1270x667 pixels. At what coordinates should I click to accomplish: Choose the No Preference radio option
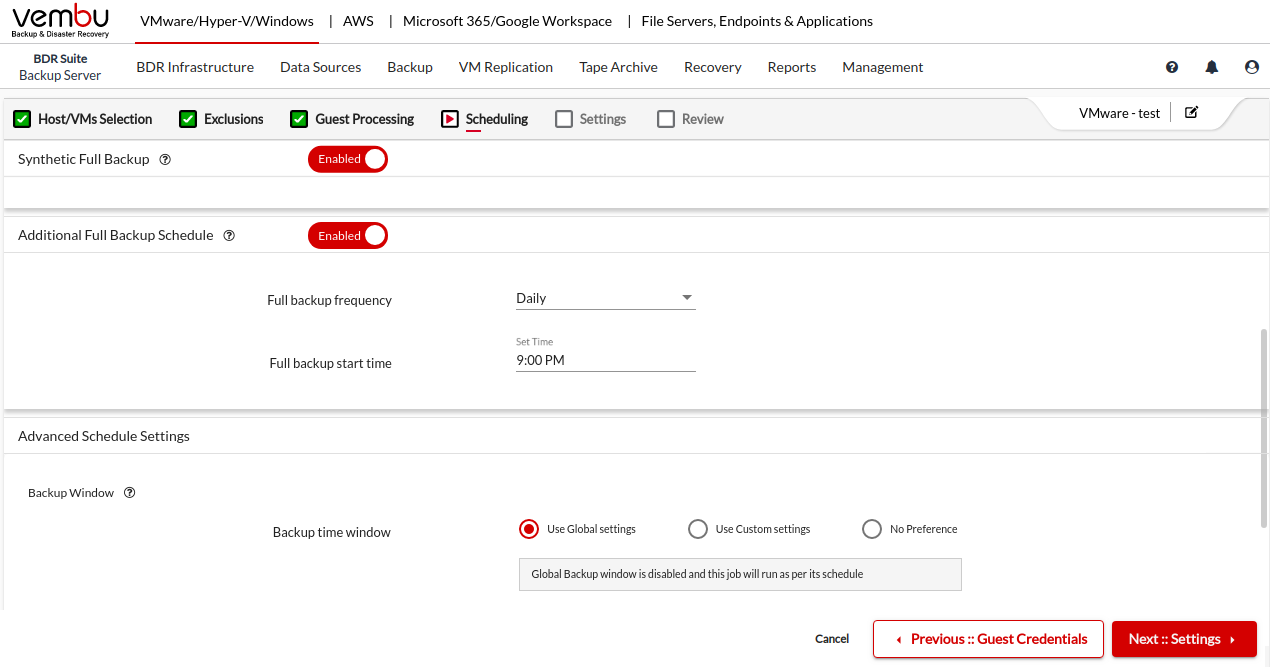[x=872, y=529]
